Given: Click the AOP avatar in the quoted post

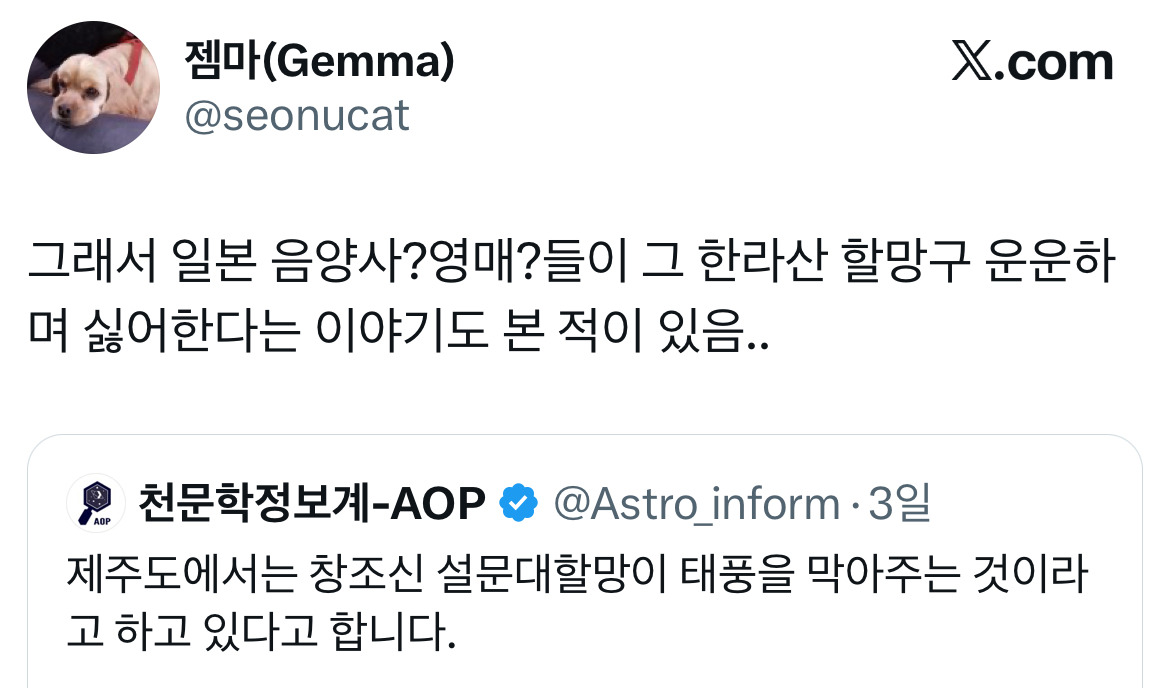Looking at the screenshot, I should (94, 503).
